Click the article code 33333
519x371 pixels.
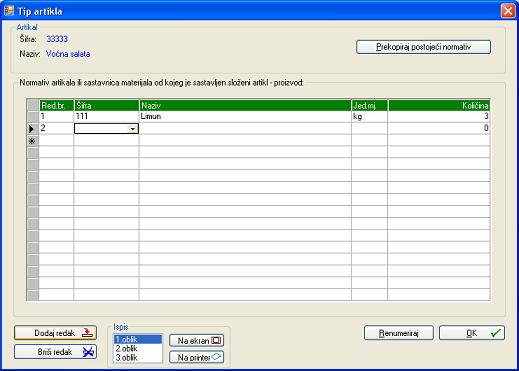(57, 39)
